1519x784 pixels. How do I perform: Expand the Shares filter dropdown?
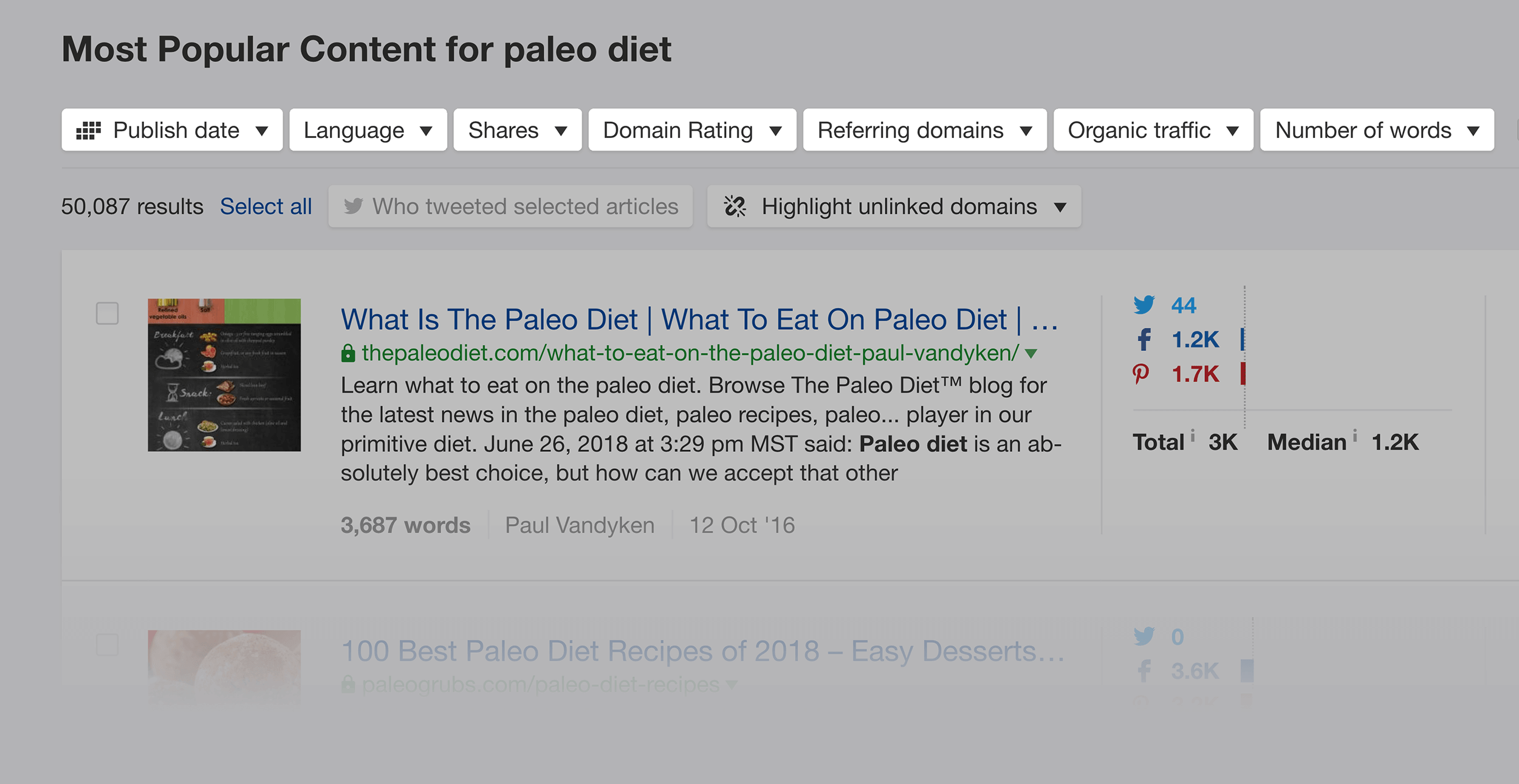[x=518, y=130]
